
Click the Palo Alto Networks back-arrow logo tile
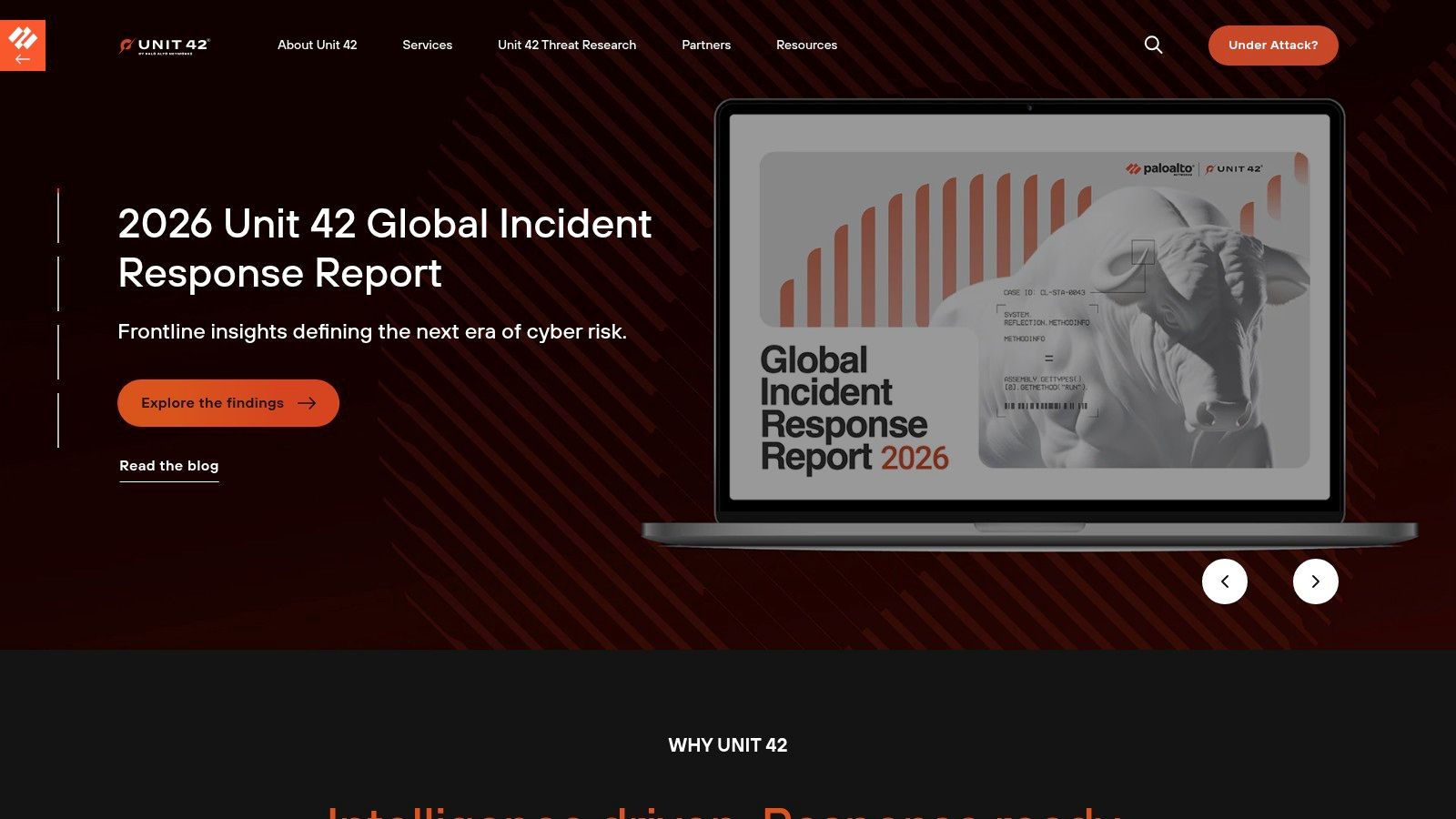[x=23, y=45]
